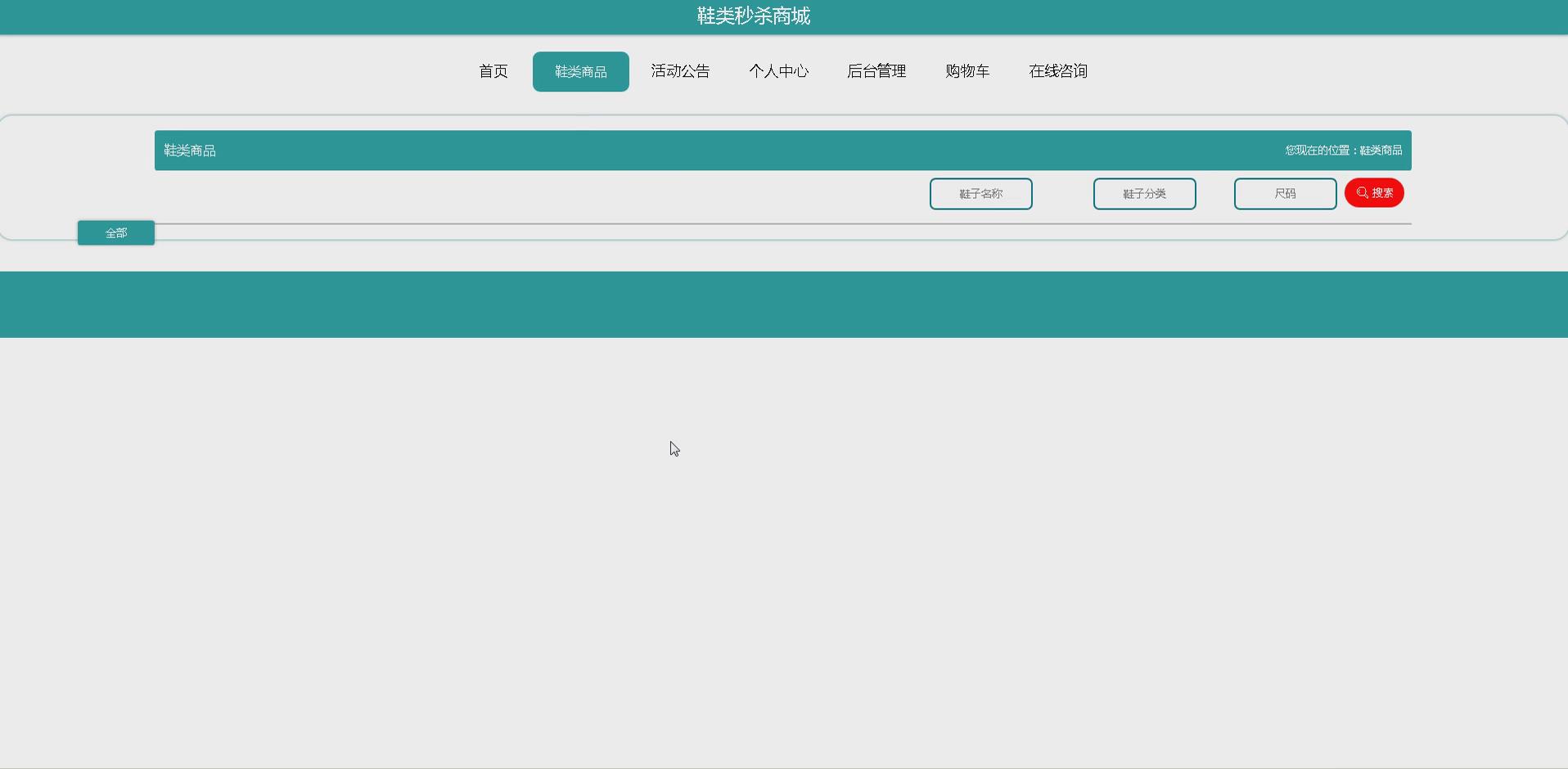Image resolution: width=1568 pixels, height=769 pixels.
Task: Open the 活动公告 announcements page
Action: tap(680, 71)
